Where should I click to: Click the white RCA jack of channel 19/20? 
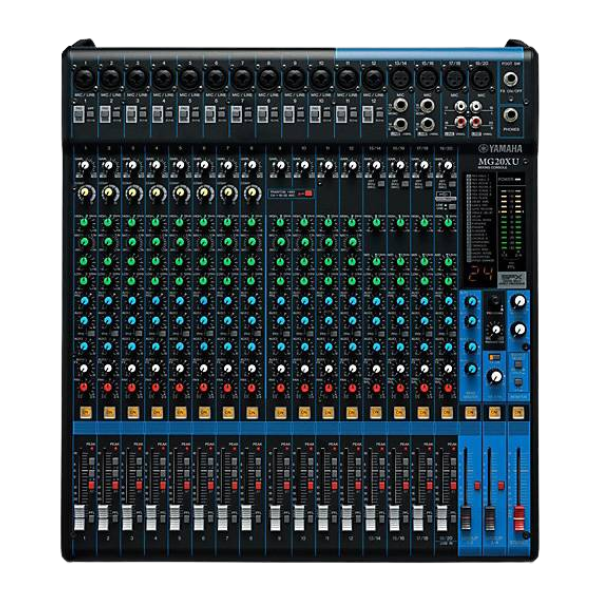pyautogui.click(x=476, y=106)
